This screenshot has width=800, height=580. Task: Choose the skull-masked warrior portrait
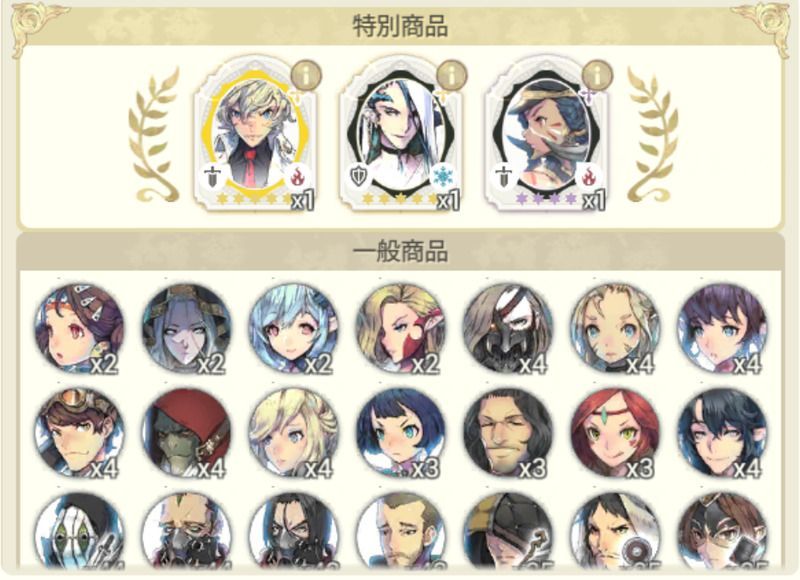[508, 328]
